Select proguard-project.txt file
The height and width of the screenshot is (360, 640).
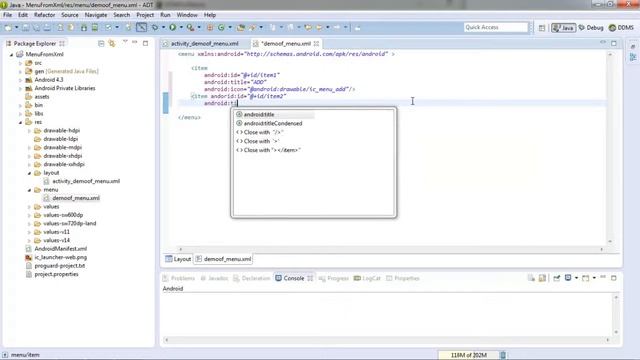pyautogui.click(x=60, y=266)
